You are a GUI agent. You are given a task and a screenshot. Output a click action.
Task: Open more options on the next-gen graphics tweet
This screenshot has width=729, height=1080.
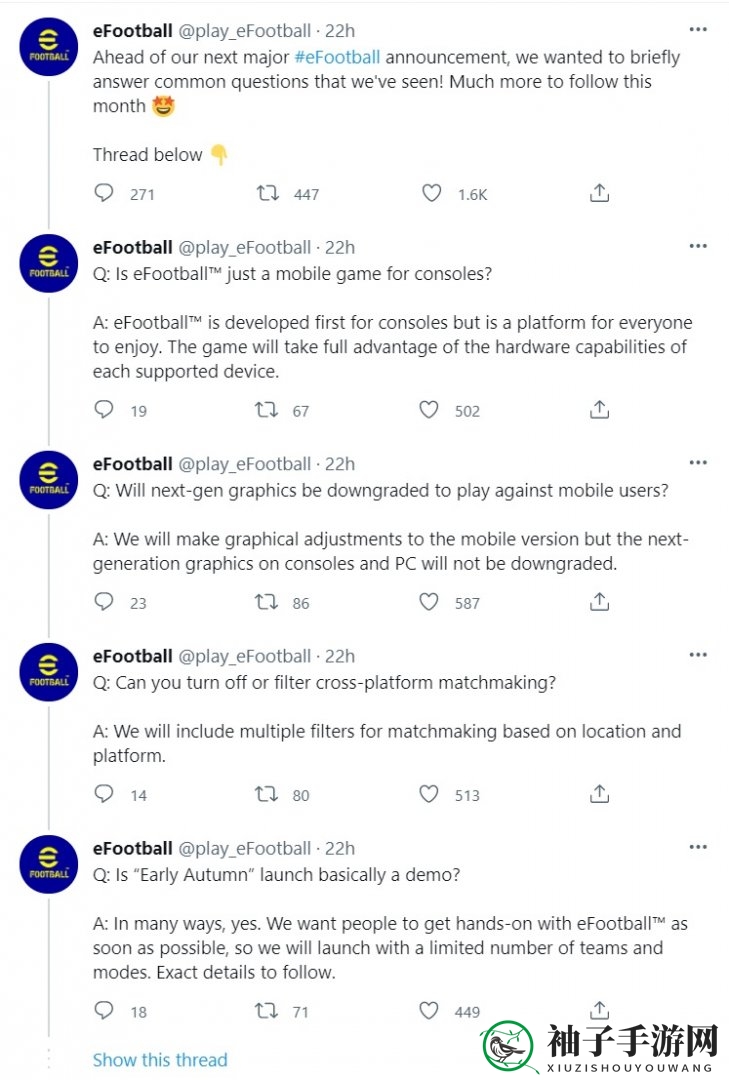coord(698,462)
